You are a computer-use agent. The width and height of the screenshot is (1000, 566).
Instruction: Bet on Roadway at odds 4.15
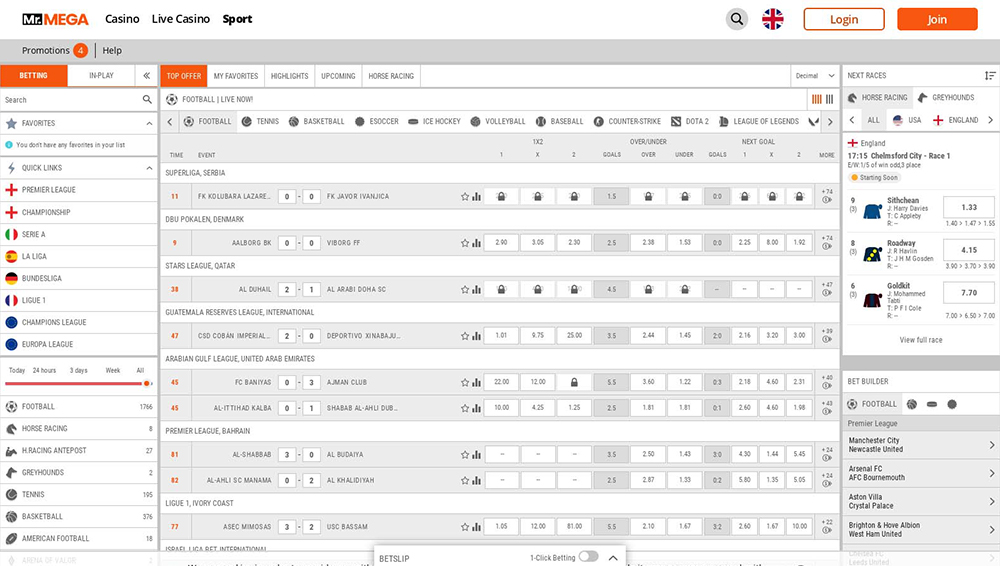tap(969, 250)
